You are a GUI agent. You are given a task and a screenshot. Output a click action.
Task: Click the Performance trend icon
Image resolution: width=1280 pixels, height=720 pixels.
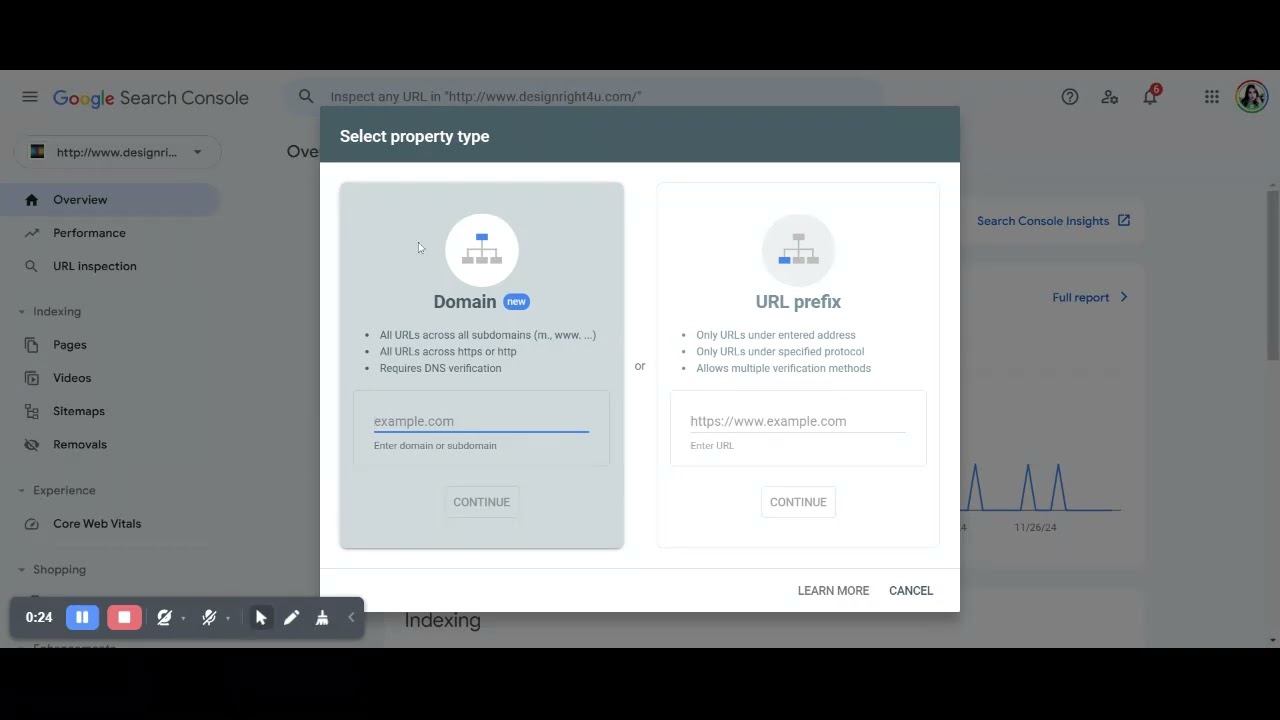(32, 233)
